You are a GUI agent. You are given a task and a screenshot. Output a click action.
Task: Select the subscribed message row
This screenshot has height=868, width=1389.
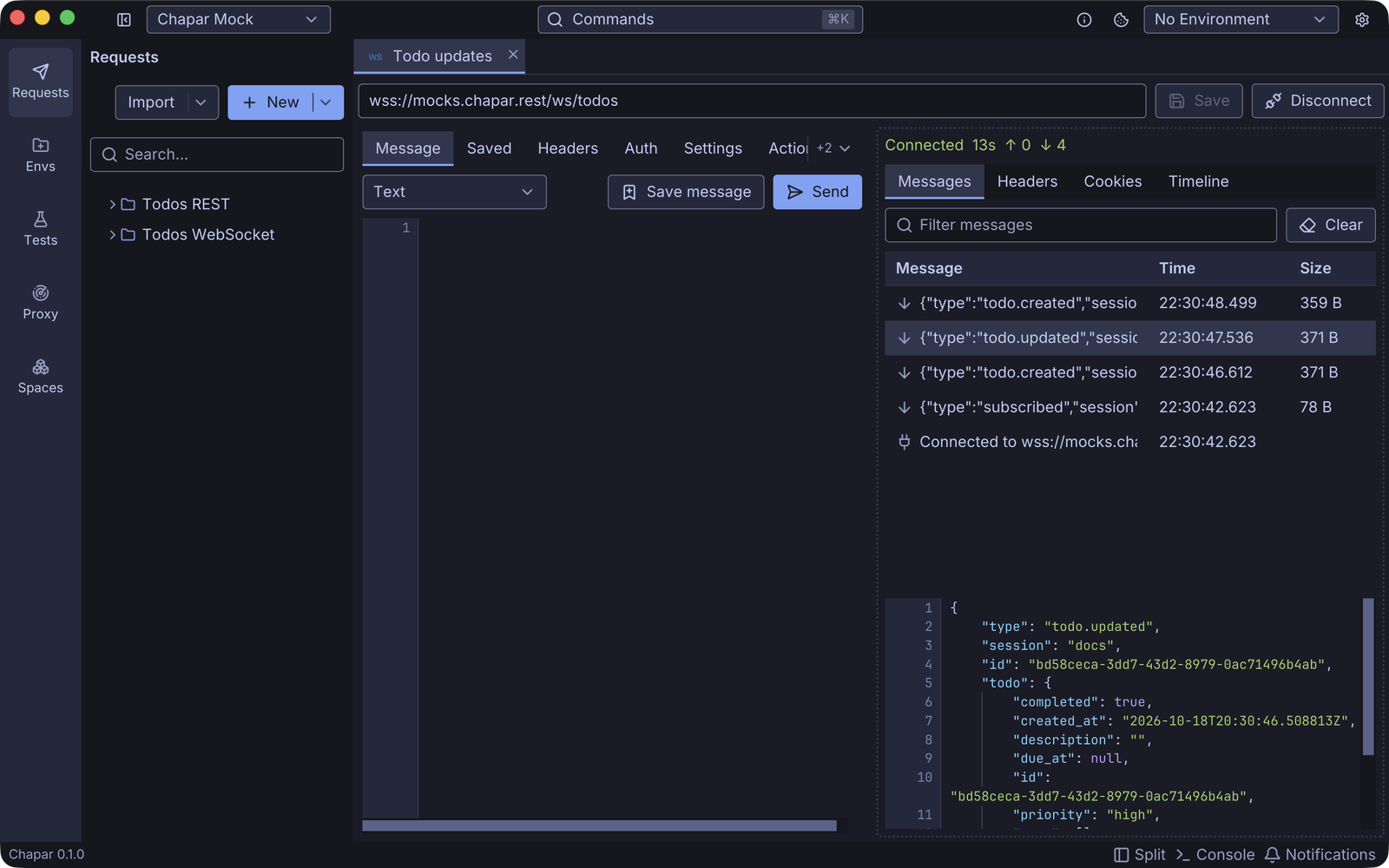(x=1130, y=407)
